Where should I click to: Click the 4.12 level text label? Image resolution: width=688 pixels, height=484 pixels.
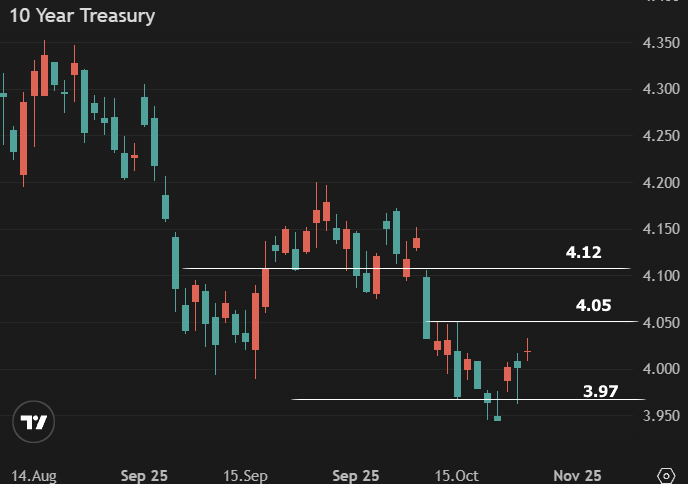coord(583,252)
